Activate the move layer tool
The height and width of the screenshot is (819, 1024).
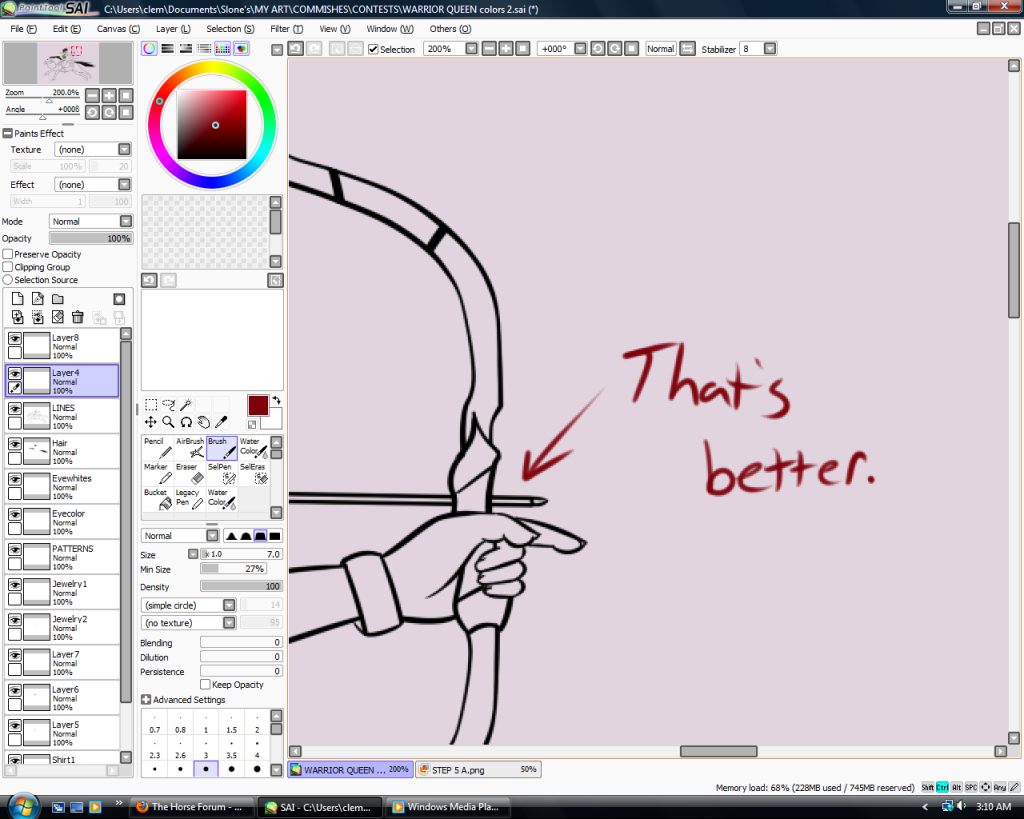pos(151,422)
